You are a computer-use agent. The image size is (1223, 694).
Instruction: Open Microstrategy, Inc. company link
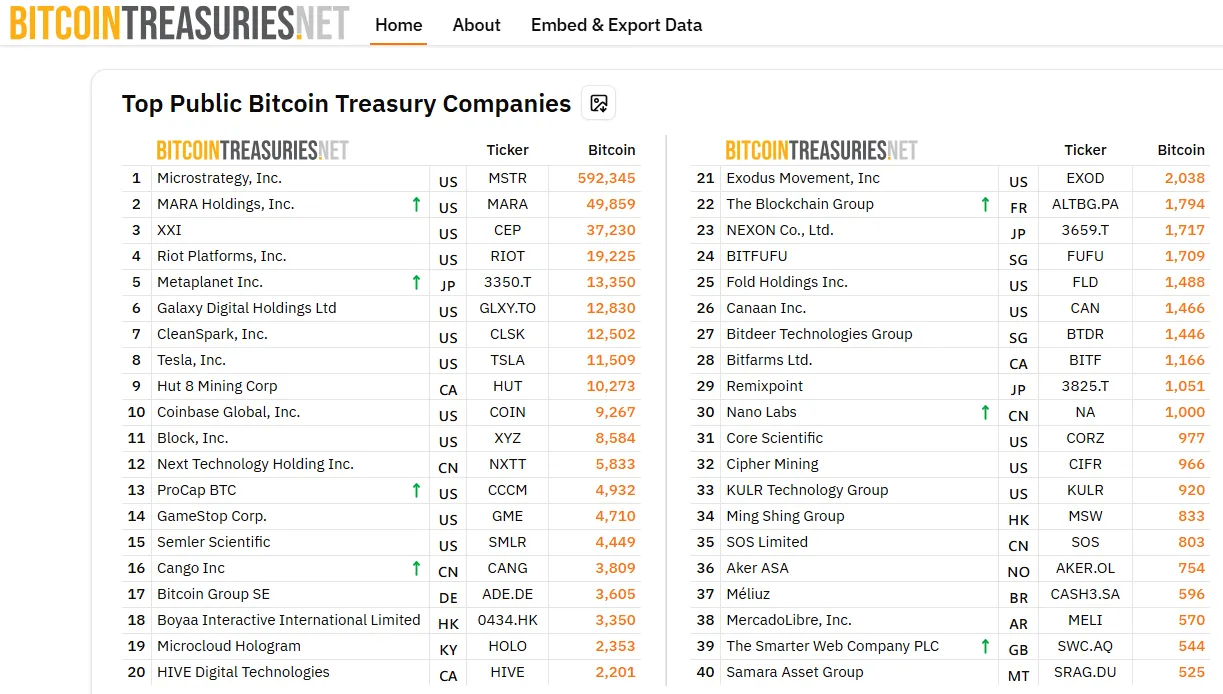(x=219, y=178)
